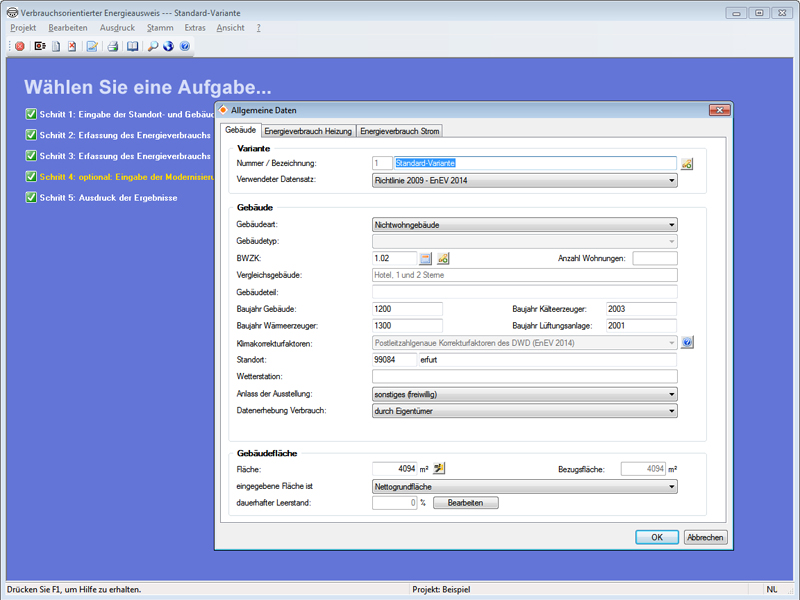
Task: Switch to the Energieverbrauch Heizung tab
Action: (x=308, y=131)
